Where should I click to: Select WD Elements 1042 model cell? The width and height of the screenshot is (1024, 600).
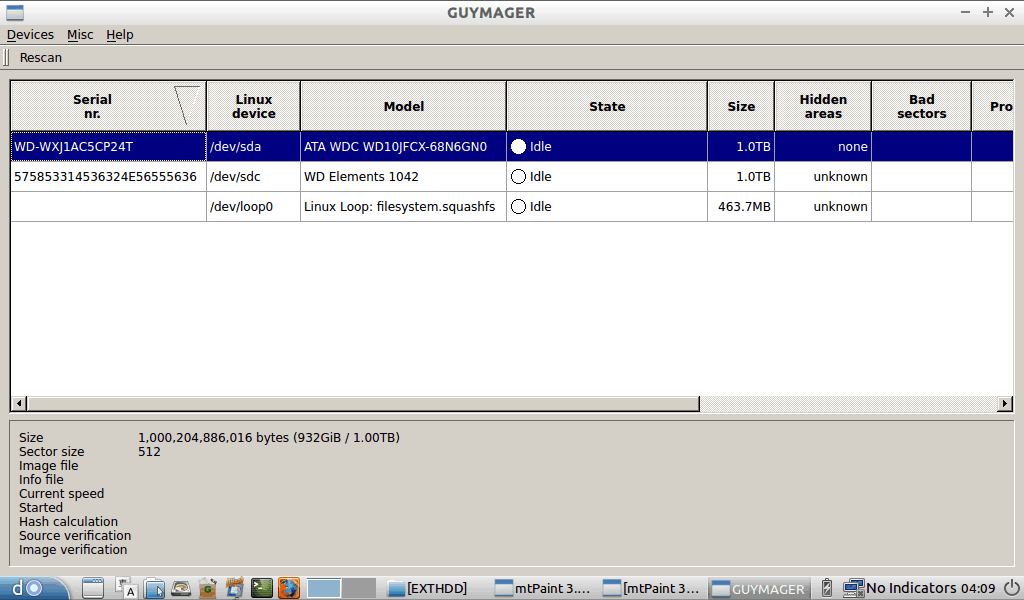403,177
